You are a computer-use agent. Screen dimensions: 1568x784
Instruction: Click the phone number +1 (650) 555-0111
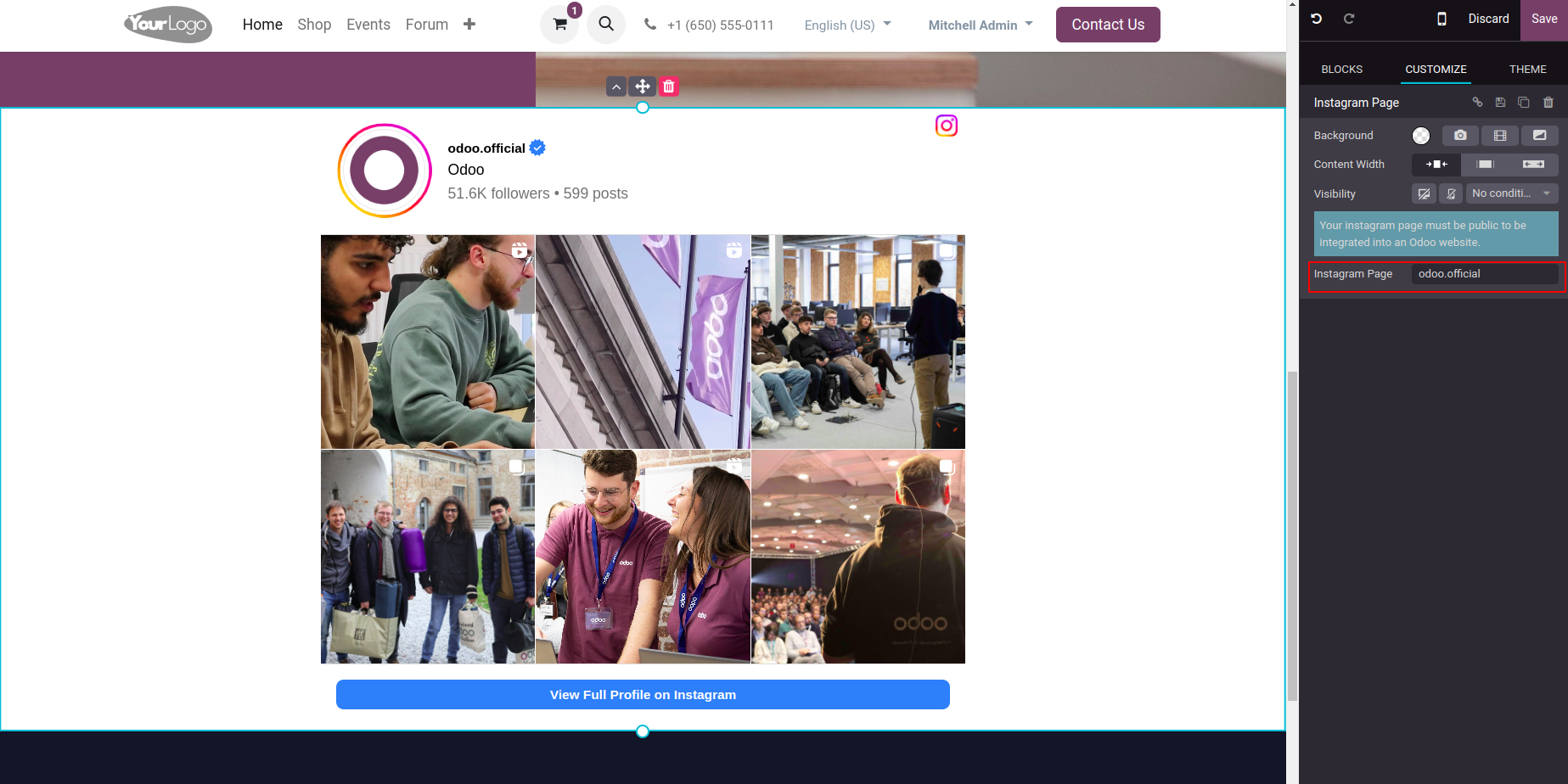coord(721,25)
